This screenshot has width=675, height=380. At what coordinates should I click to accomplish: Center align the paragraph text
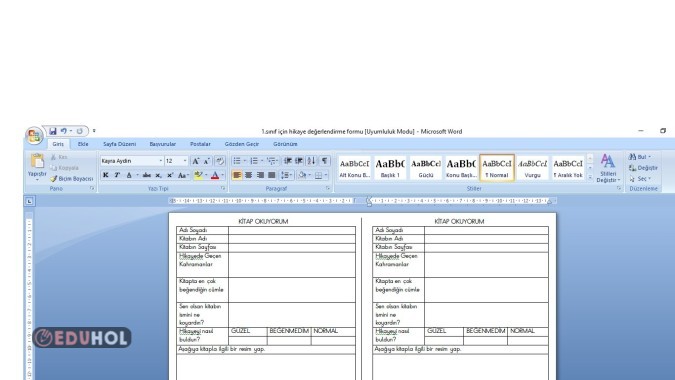pos(248,175)
